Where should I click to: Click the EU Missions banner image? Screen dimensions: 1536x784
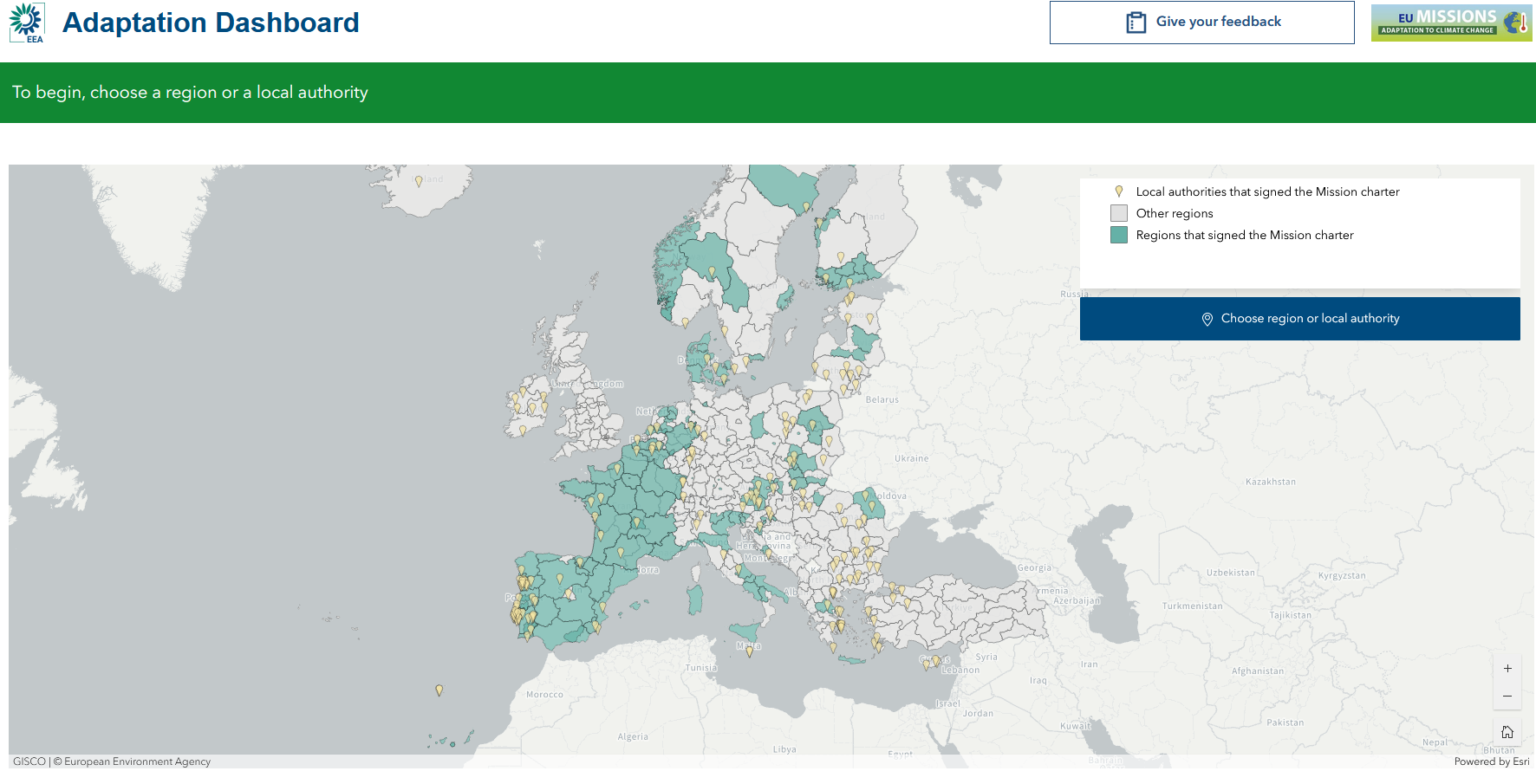[1451, 23]
